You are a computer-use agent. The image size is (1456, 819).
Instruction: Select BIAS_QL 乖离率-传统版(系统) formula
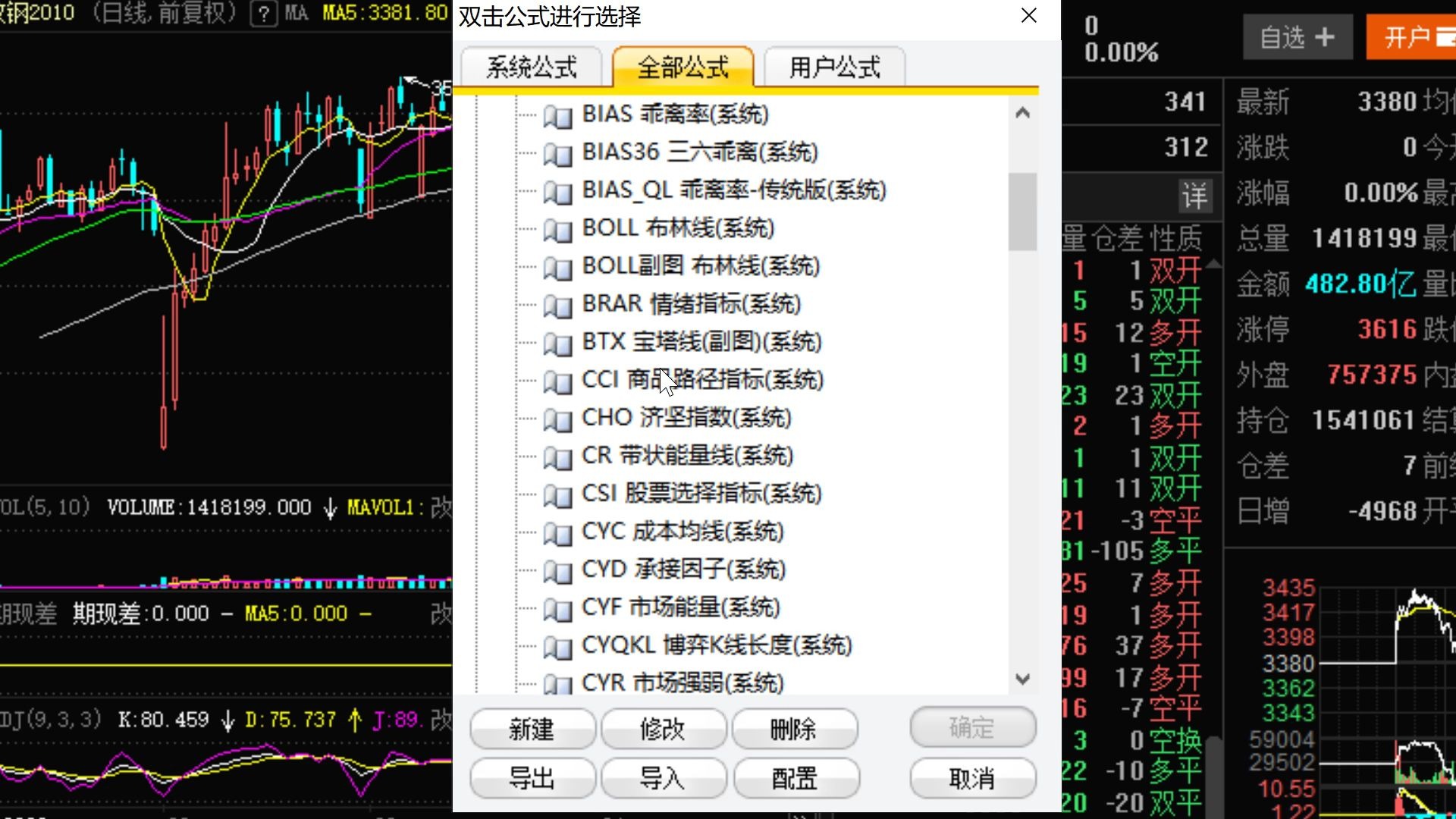734,190
